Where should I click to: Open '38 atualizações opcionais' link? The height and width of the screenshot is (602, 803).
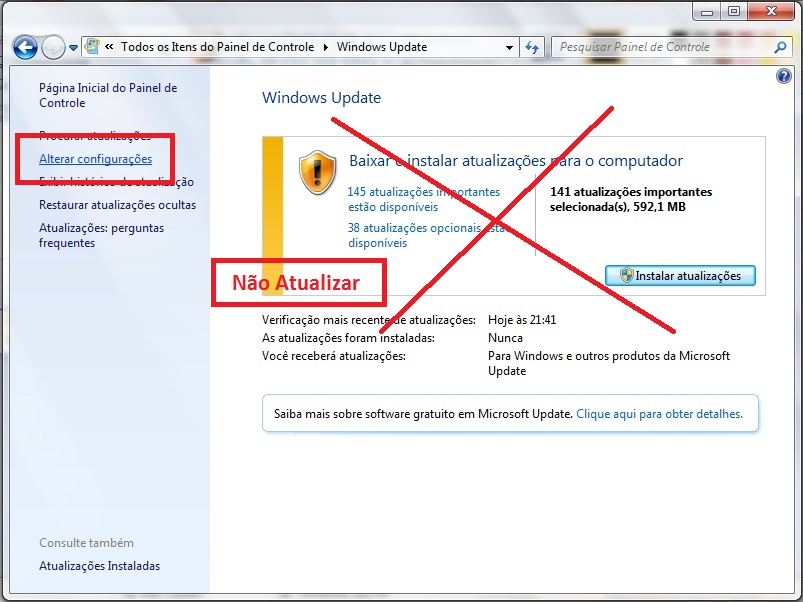click(x=427, y=235)
